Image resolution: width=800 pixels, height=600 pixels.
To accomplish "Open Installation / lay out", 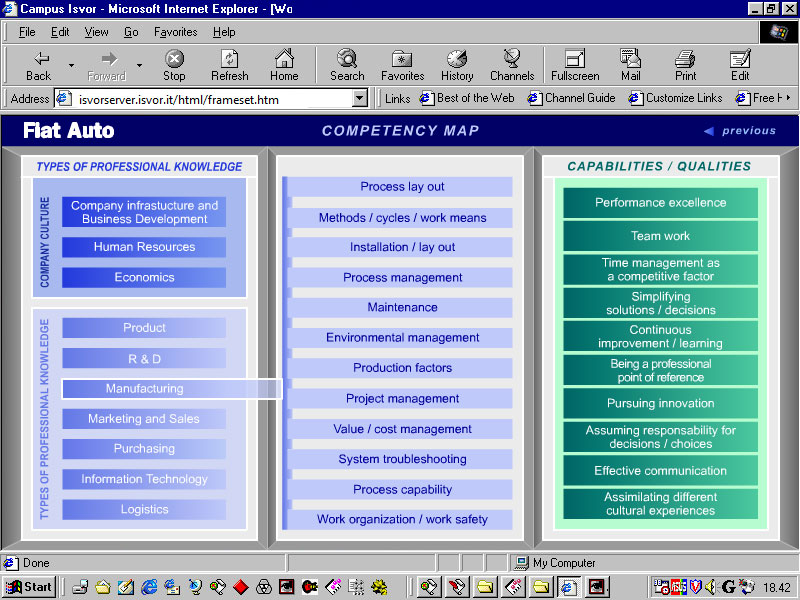I will (x=402, y=247).
